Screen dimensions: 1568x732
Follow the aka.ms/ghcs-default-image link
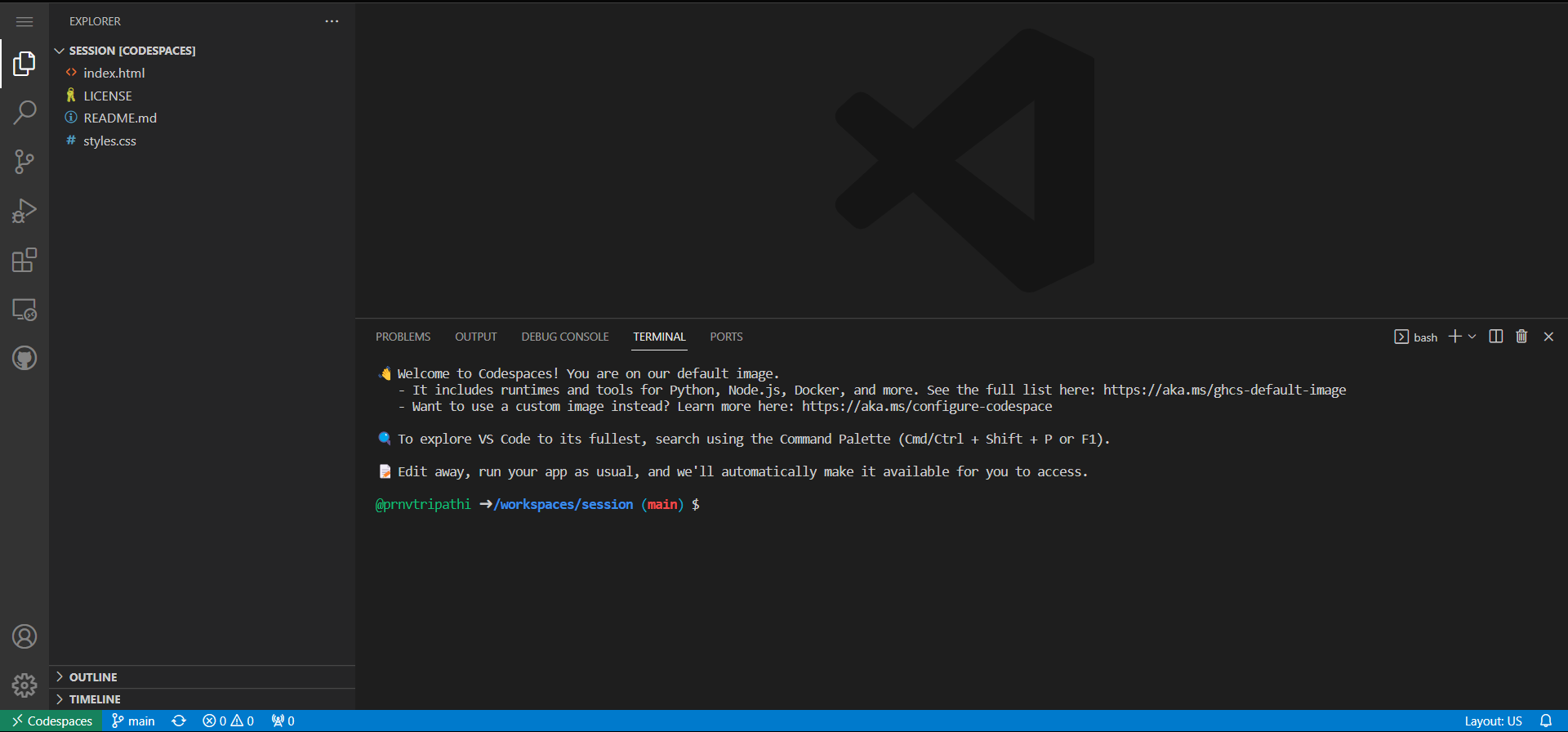point(1224,390)
